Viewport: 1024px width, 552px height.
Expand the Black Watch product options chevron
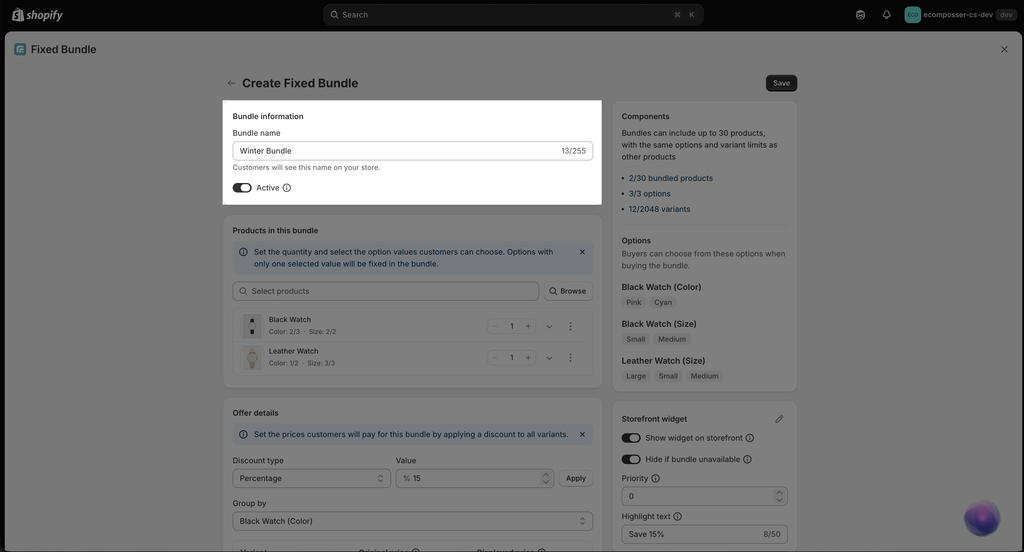pyautogui.click(x=549, y=326)
